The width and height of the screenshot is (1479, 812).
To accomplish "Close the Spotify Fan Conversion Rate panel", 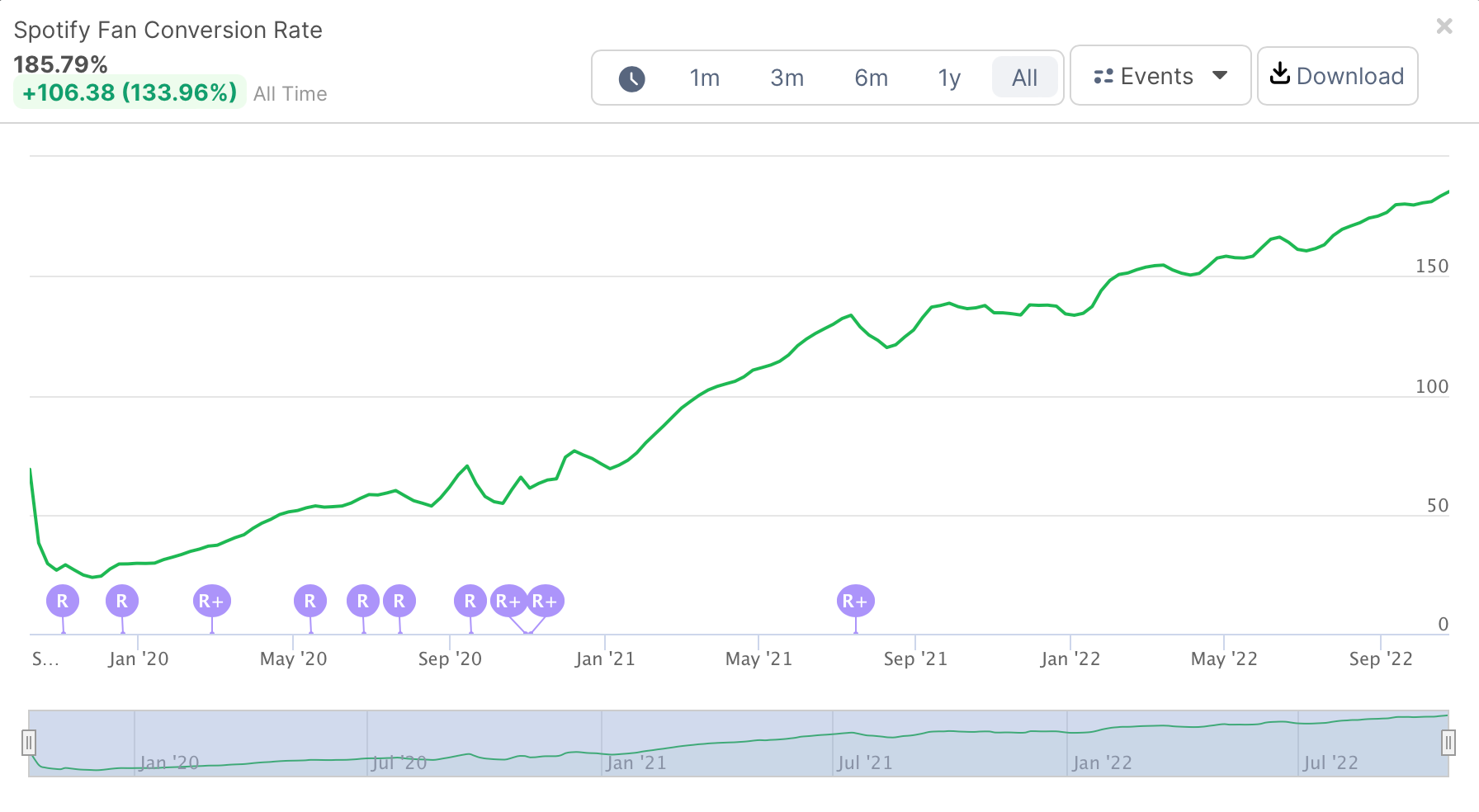I will (1444, 26).
